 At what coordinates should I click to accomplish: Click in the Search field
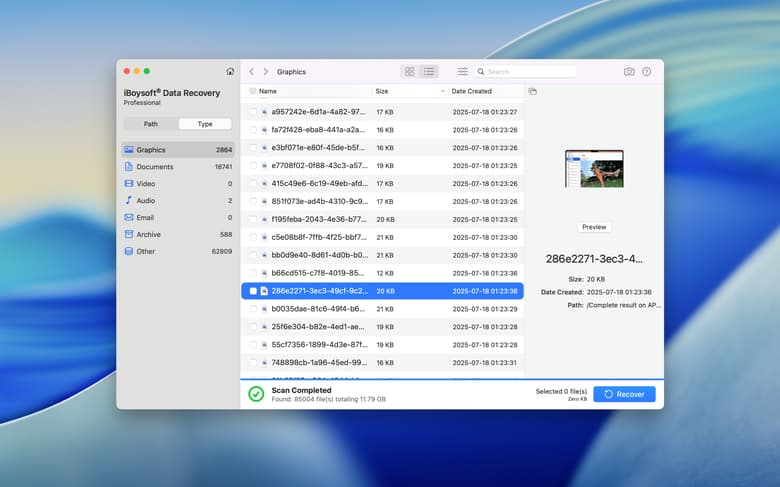pyautogui.click(x=525, y=72)
